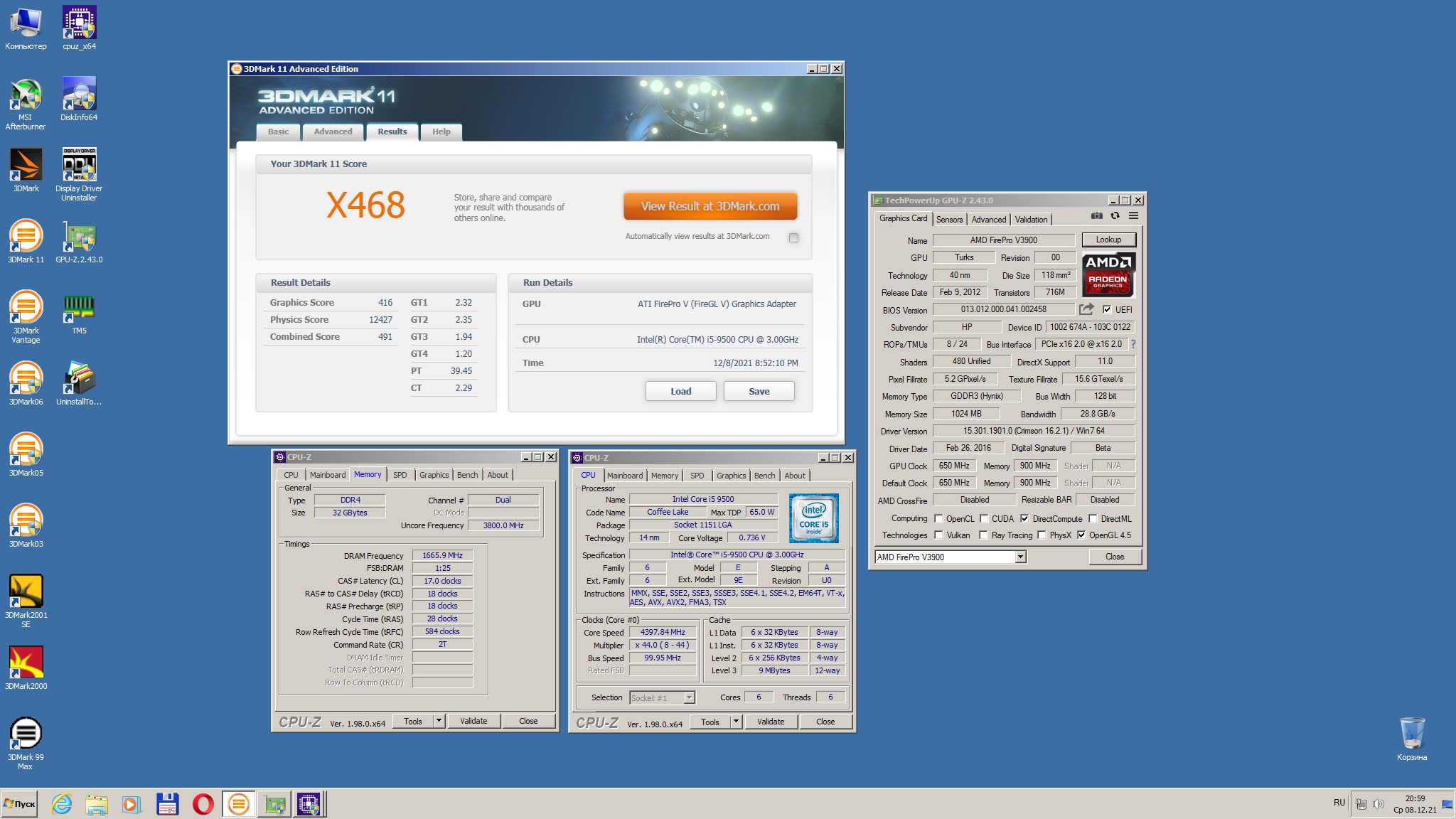The height and width of the screenshot is (819, 1456).
Task: Click Validate in the CPU-Z Memory window
Action: click(x=473, y=721)
